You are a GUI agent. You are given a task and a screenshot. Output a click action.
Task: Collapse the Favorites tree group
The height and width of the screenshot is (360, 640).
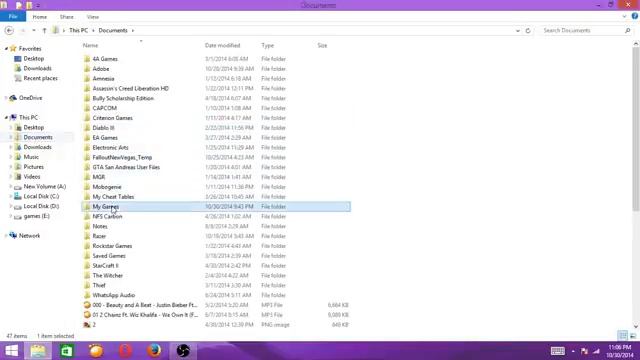[x=6, y=49]
